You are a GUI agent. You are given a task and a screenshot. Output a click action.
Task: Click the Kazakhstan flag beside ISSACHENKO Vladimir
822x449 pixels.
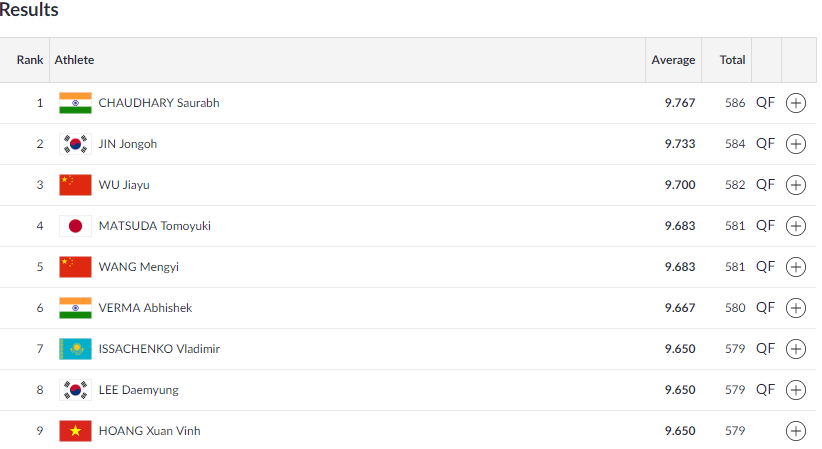[75, 349]
